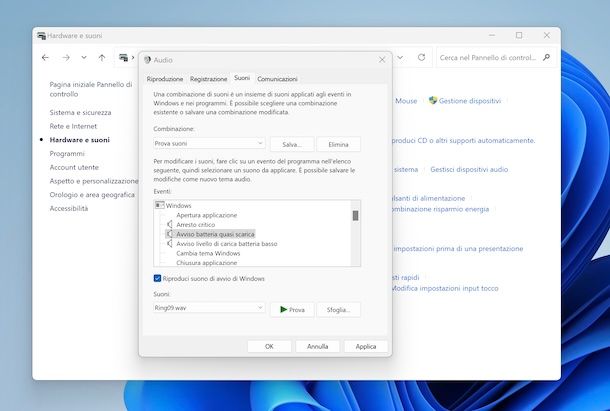
Task: Select Apertura applicazione event
Action: coord(207,215)
